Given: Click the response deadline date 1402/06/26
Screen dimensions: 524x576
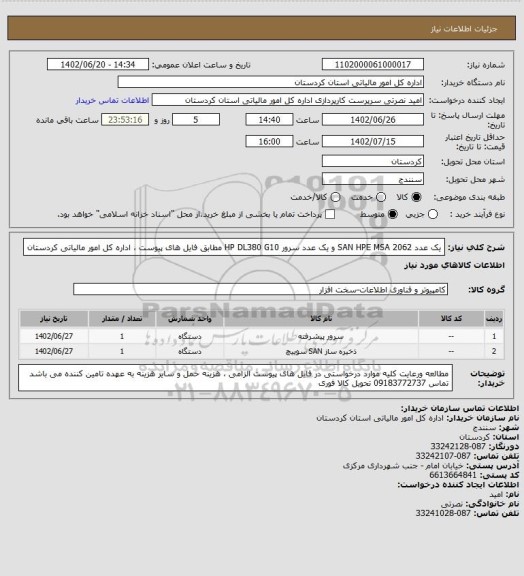Looking at the screenshot, I should 373,120.
